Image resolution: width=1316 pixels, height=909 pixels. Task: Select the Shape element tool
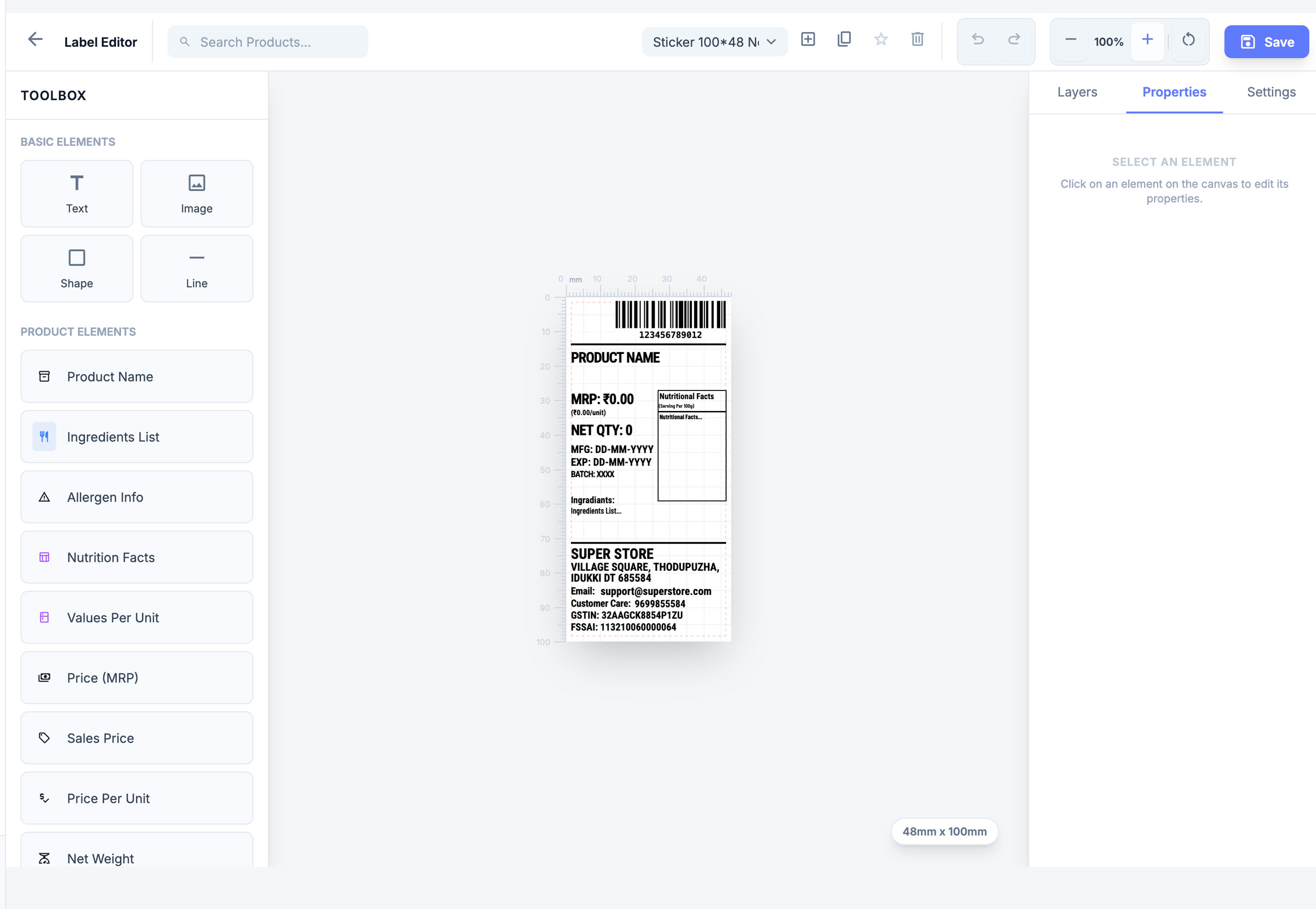tap(77, 268)
